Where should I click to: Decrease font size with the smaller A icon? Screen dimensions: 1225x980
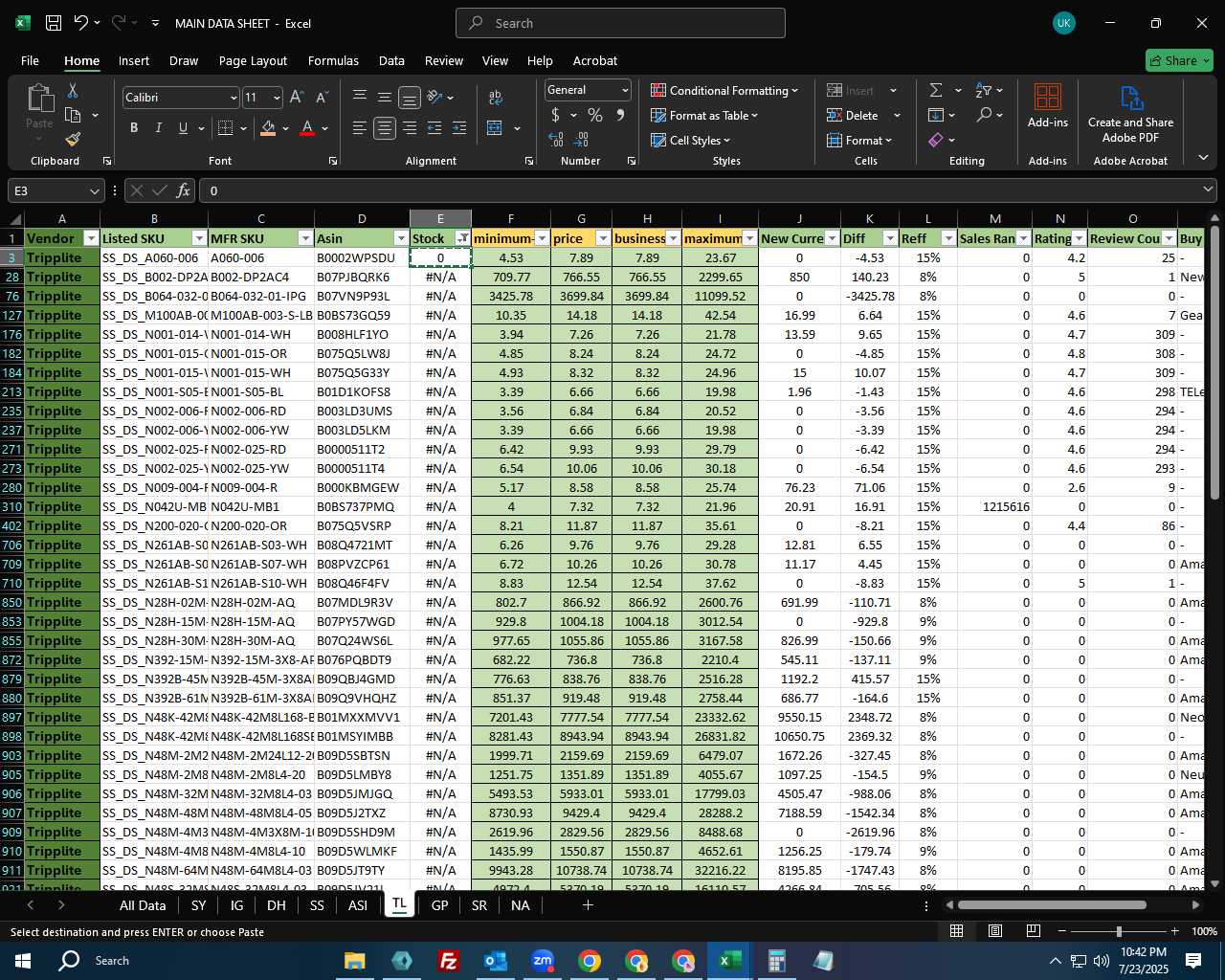coord(322,98)
